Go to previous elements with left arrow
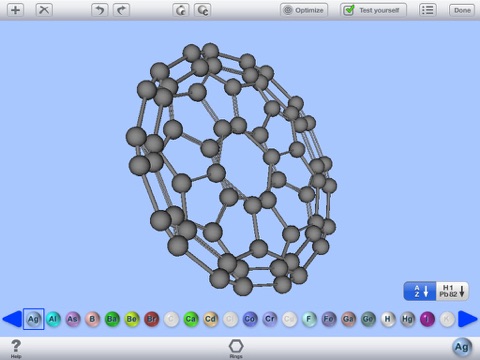 point(12,319)
